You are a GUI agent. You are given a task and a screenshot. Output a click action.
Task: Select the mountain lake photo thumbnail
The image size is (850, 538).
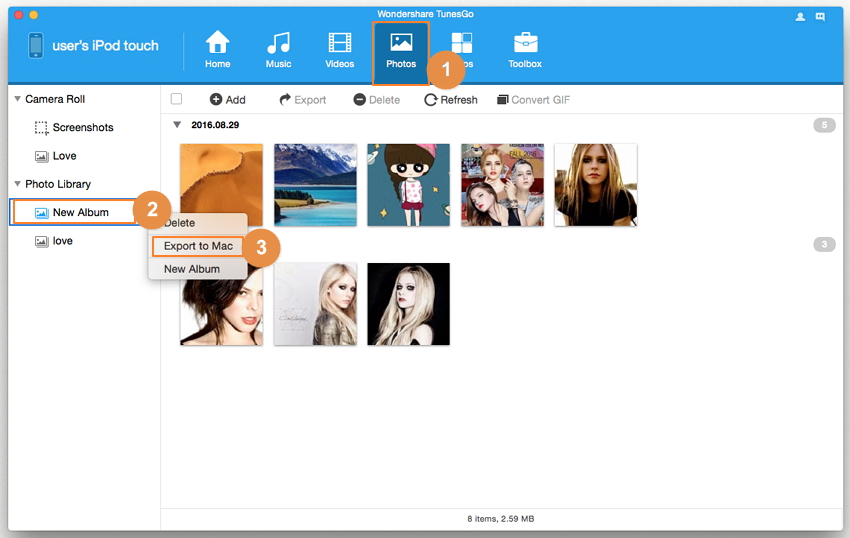click(x=315, y=185)
